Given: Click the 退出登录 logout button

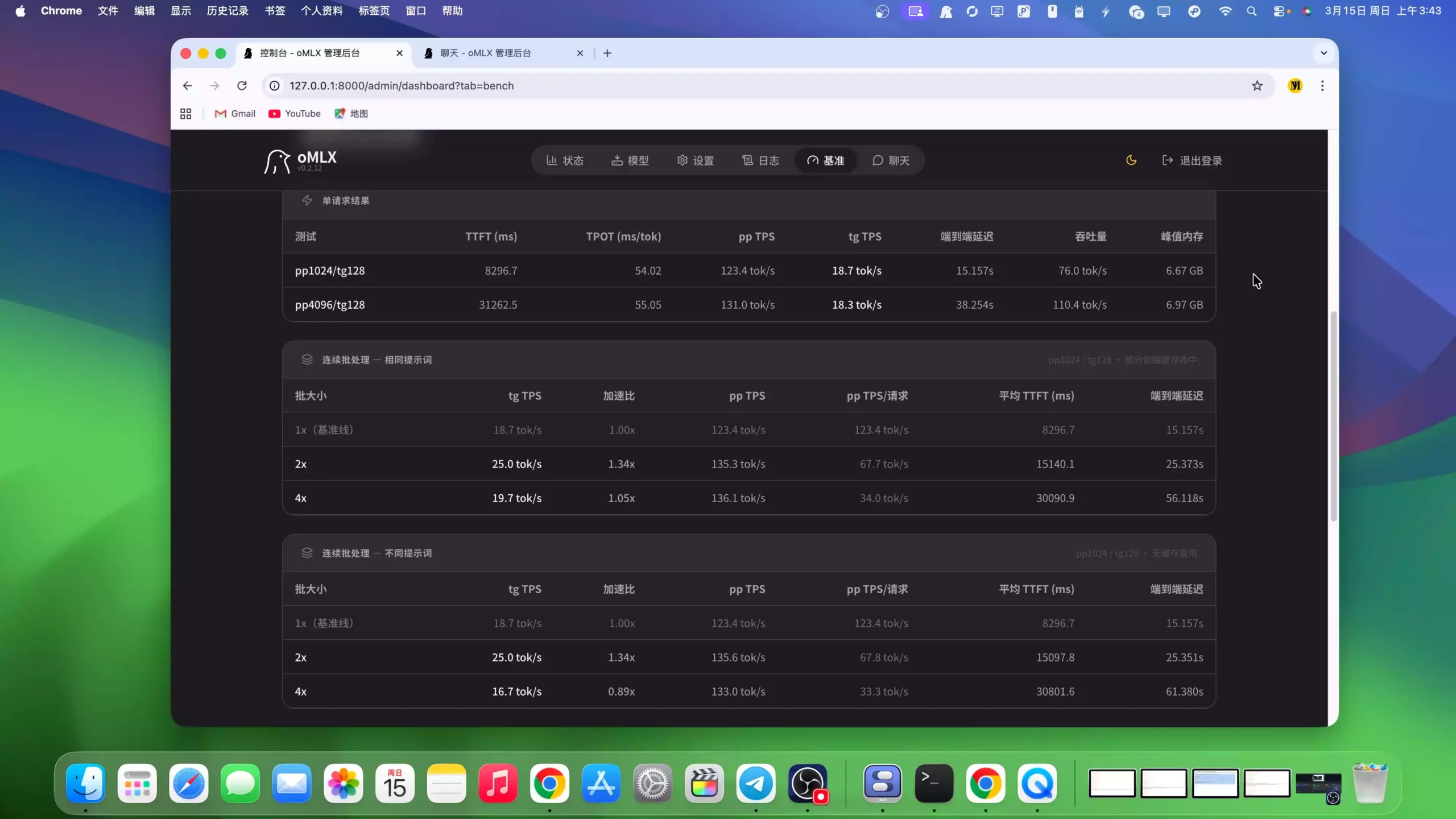Looking at the screenshot, I should pyautogui.click(x=1192, y=160).
